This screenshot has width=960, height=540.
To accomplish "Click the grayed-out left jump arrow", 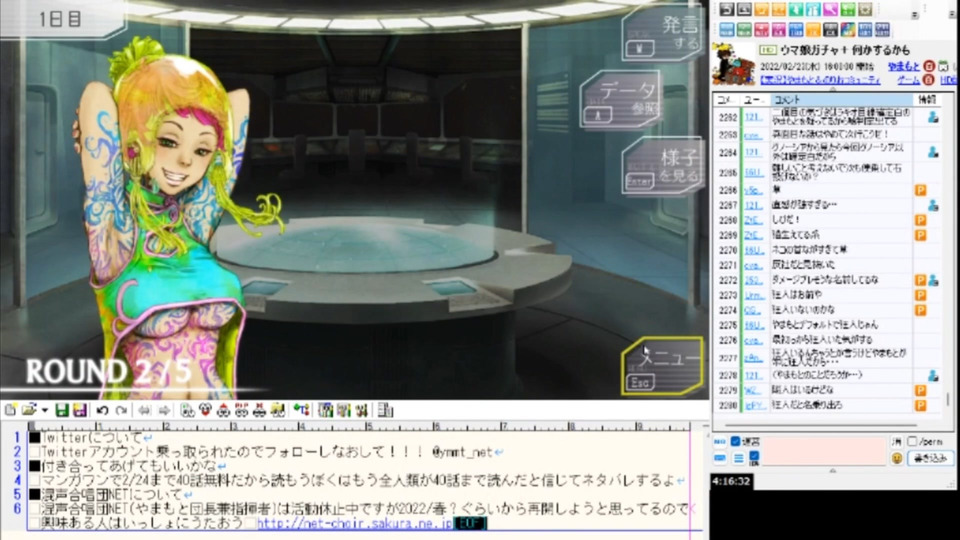I will click(144, 410).
